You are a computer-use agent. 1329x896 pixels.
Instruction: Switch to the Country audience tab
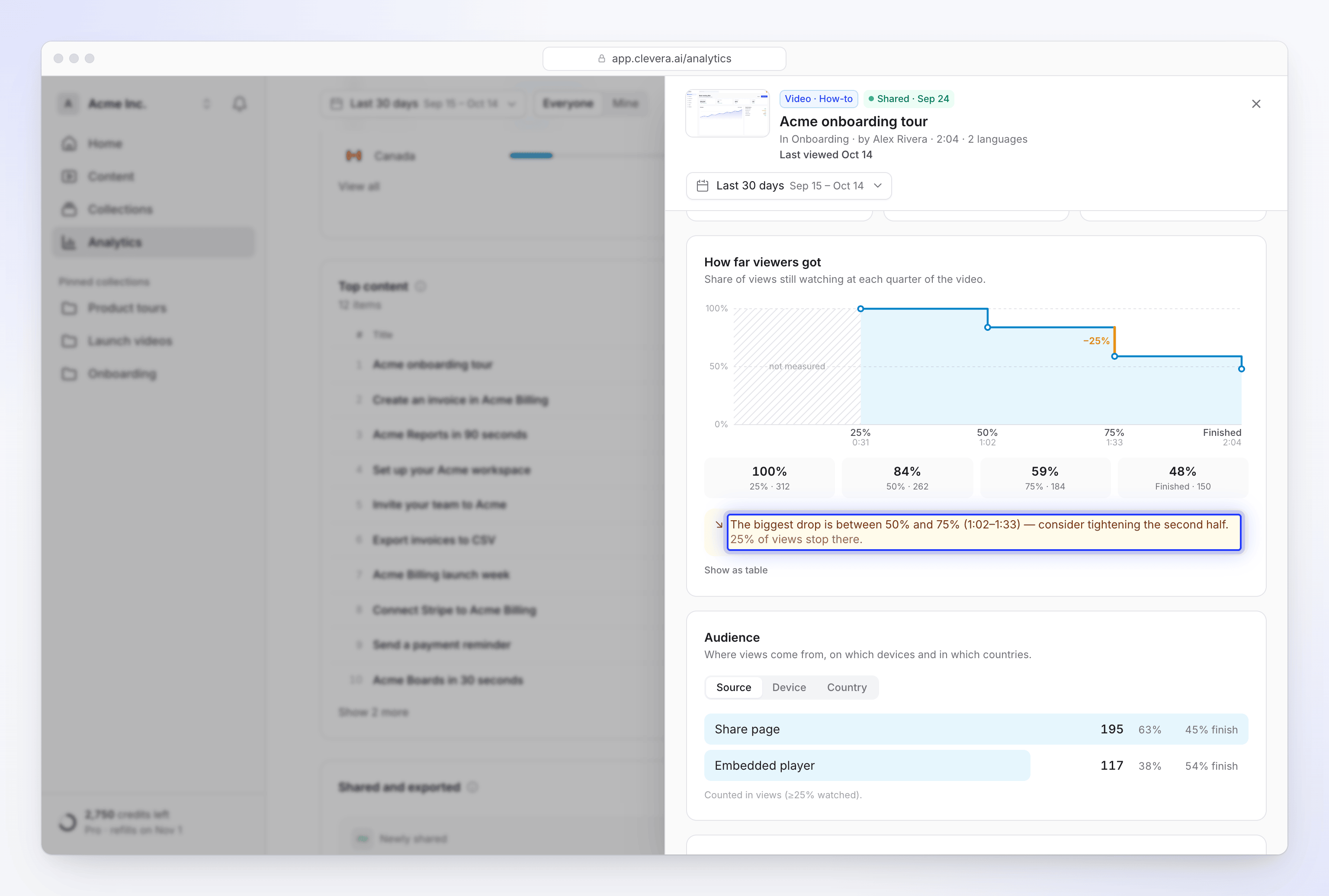click(847, 688)
